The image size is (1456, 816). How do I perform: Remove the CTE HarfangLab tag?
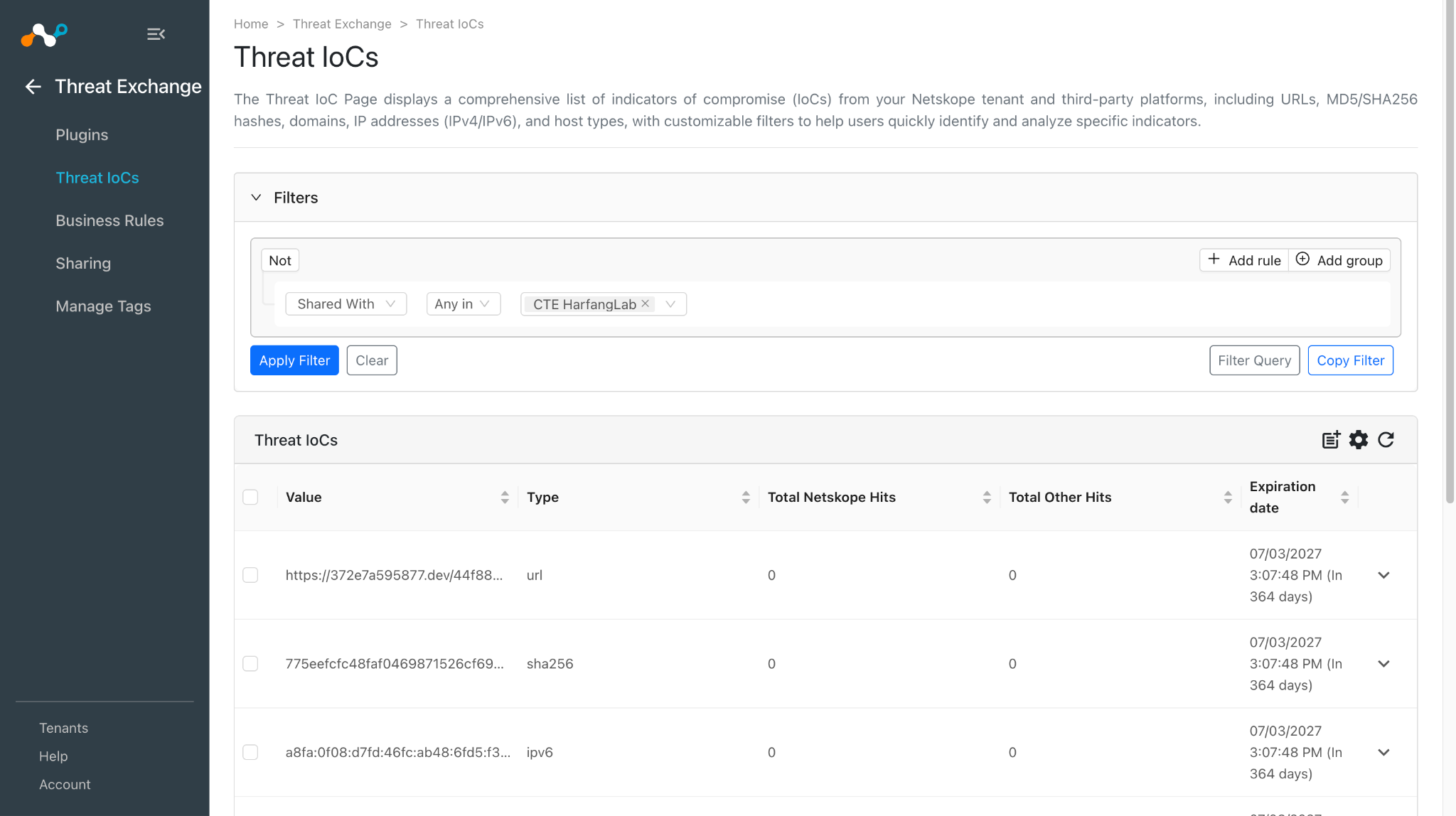click(x=646, y=304)
